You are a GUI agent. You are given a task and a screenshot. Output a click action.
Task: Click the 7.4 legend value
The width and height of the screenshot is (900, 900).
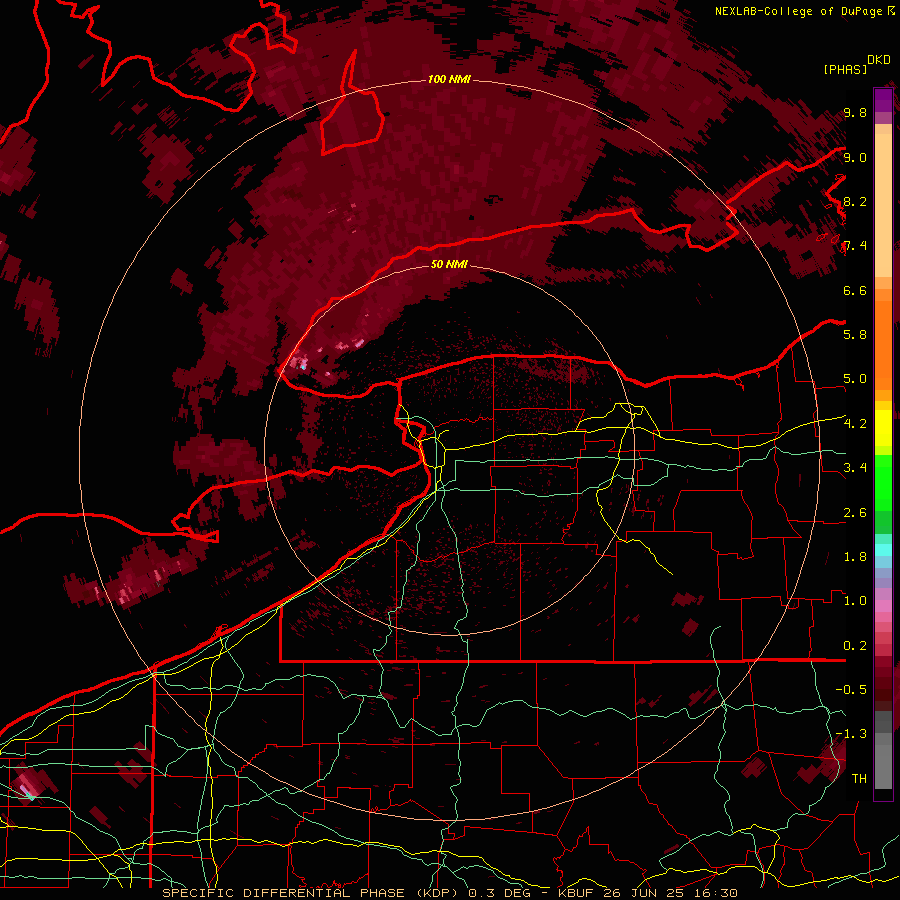[855, 246]
